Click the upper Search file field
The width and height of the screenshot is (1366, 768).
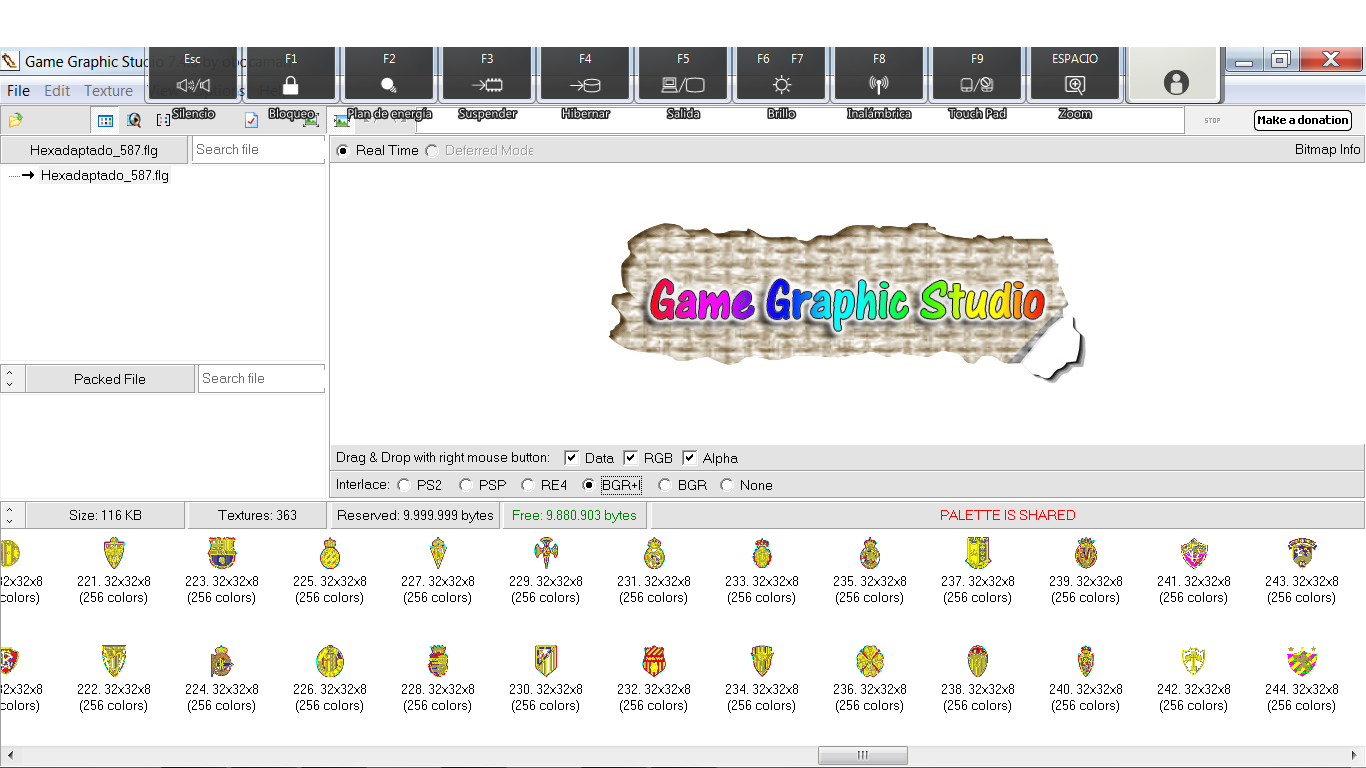point(258,150)
